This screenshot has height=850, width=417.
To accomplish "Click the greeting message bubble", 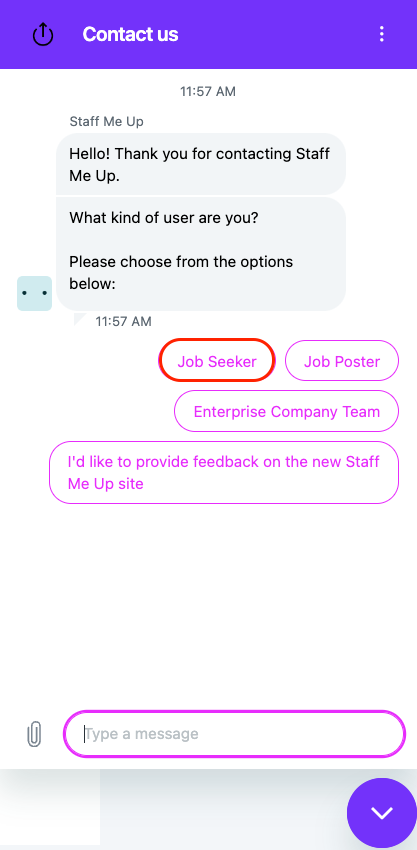I will click(201, 164).
